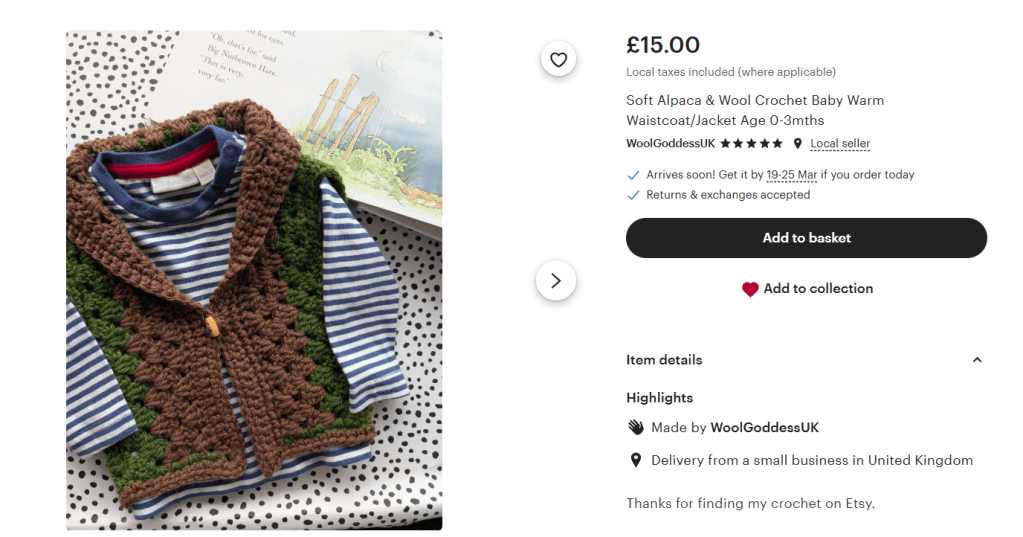Click the crochet baby waistcoat photo
1023x537 pixels.
click(254, 280)
